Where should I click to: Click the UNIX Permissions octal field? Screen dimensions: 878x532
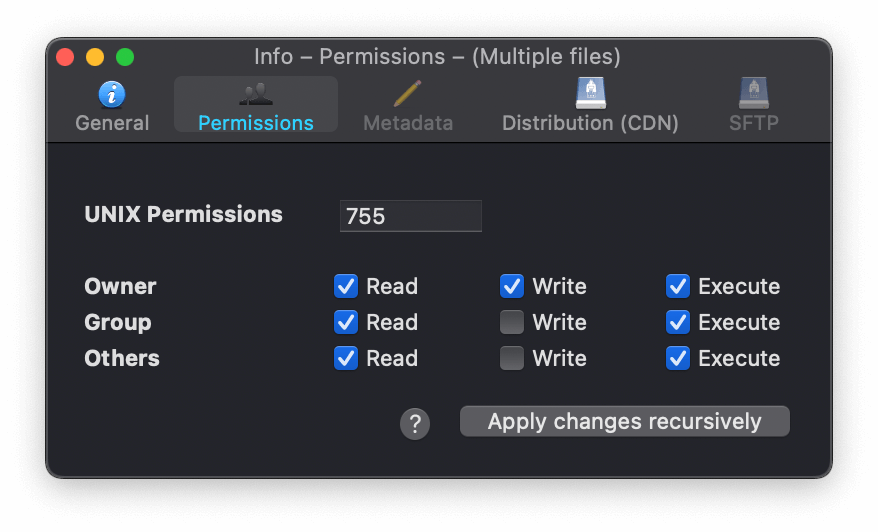tap(410, 216)
